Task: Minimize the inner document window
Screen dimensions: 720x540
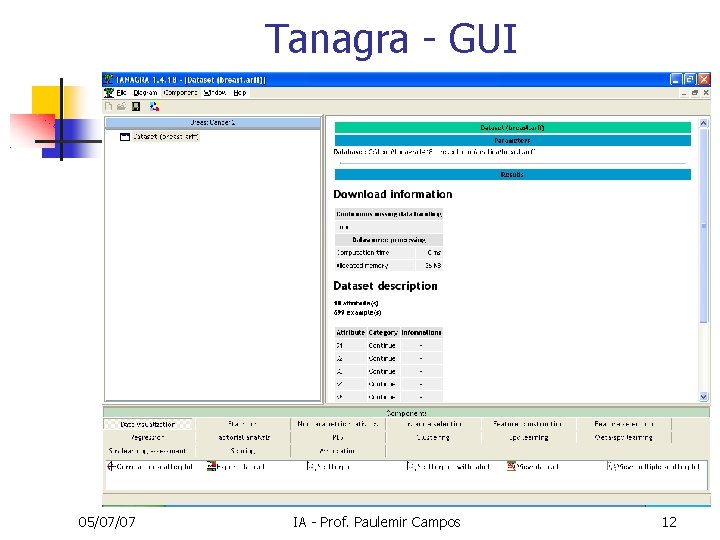Action: pyautogui.click(x=684, y=93)
